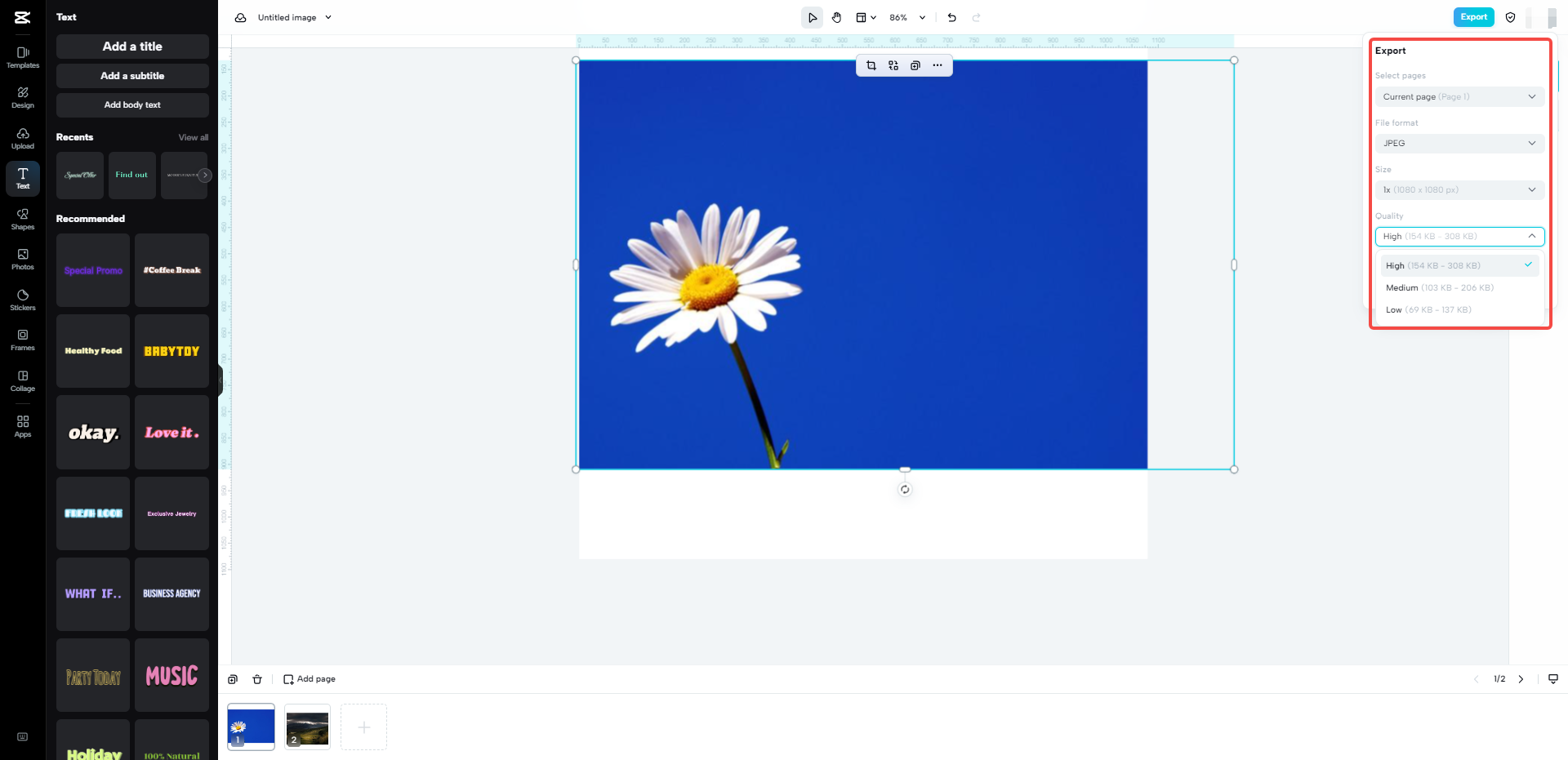Open the Untitled image name dropdown

[x=295, y=17]
